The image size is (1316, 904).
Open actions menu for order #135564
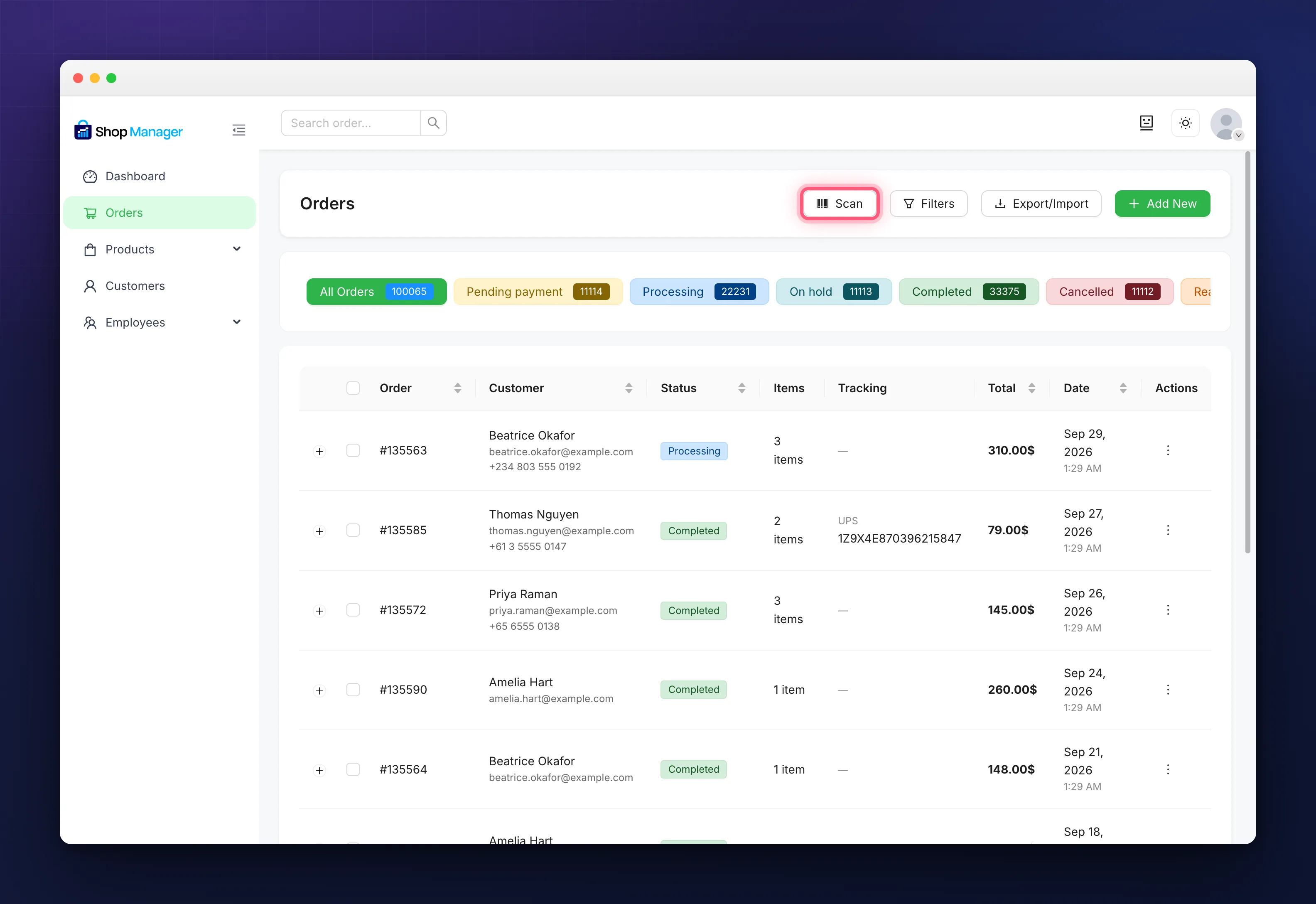(x=1168, y=769)
